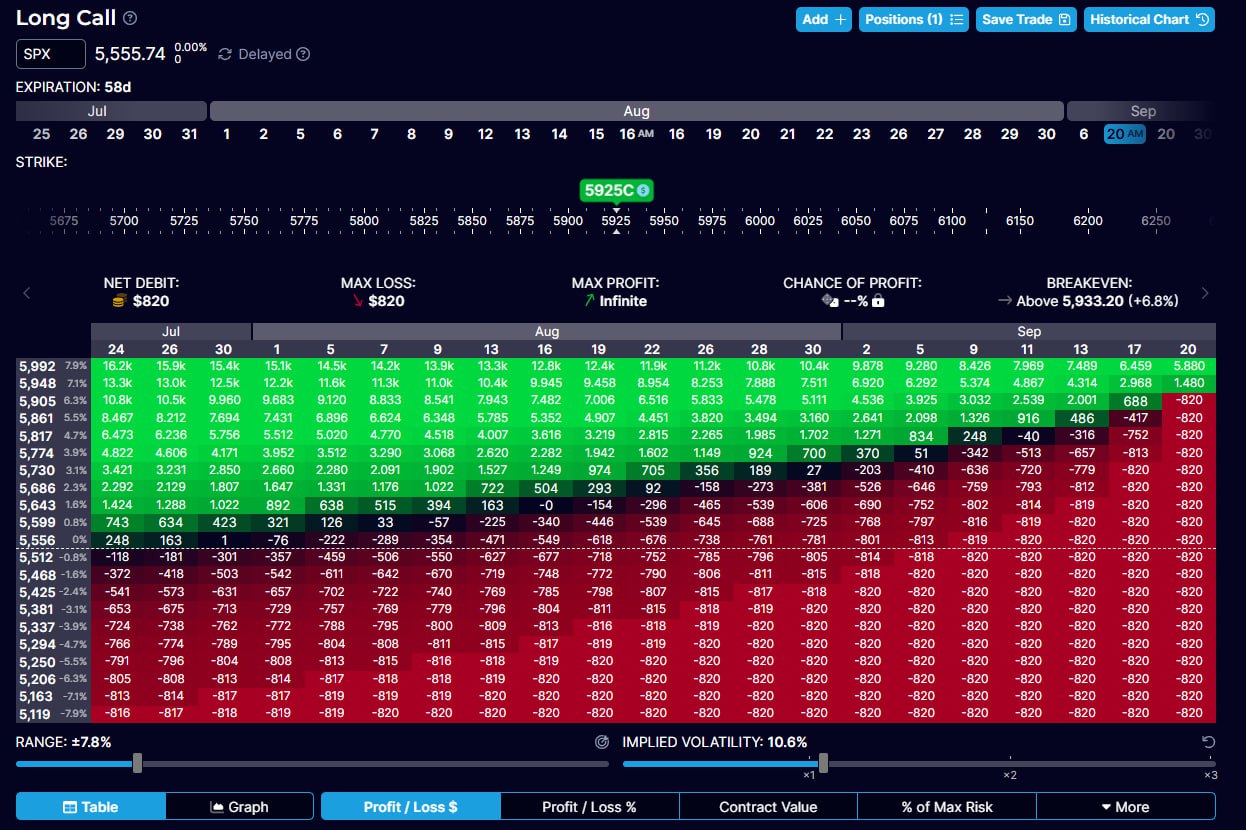Switch to Graph view
Viewport: 1246px width, 830px height.
pyautogui.click(x=240, y=806)
